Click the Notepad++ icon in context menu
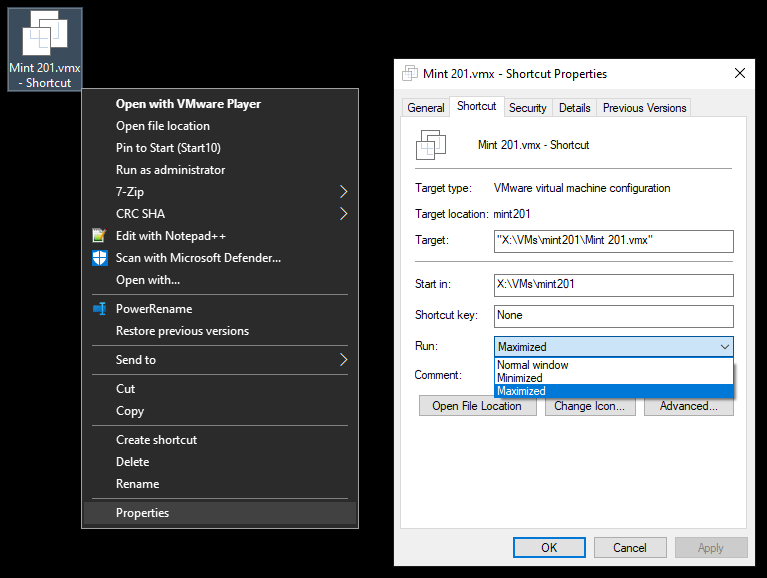 pos(99,236)
